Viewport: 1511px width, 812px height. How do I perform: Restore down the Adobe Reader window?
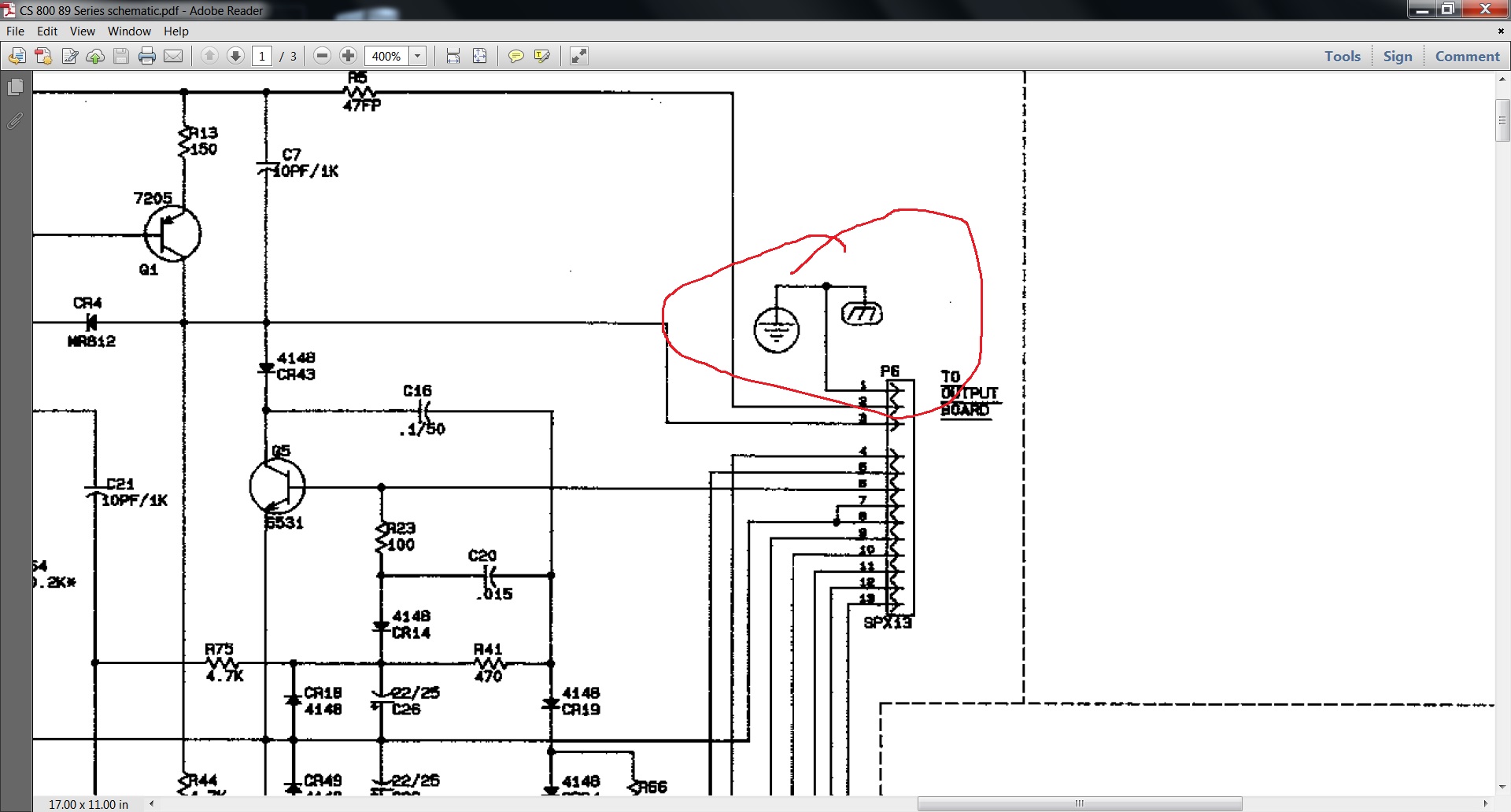coord(1448,9)
